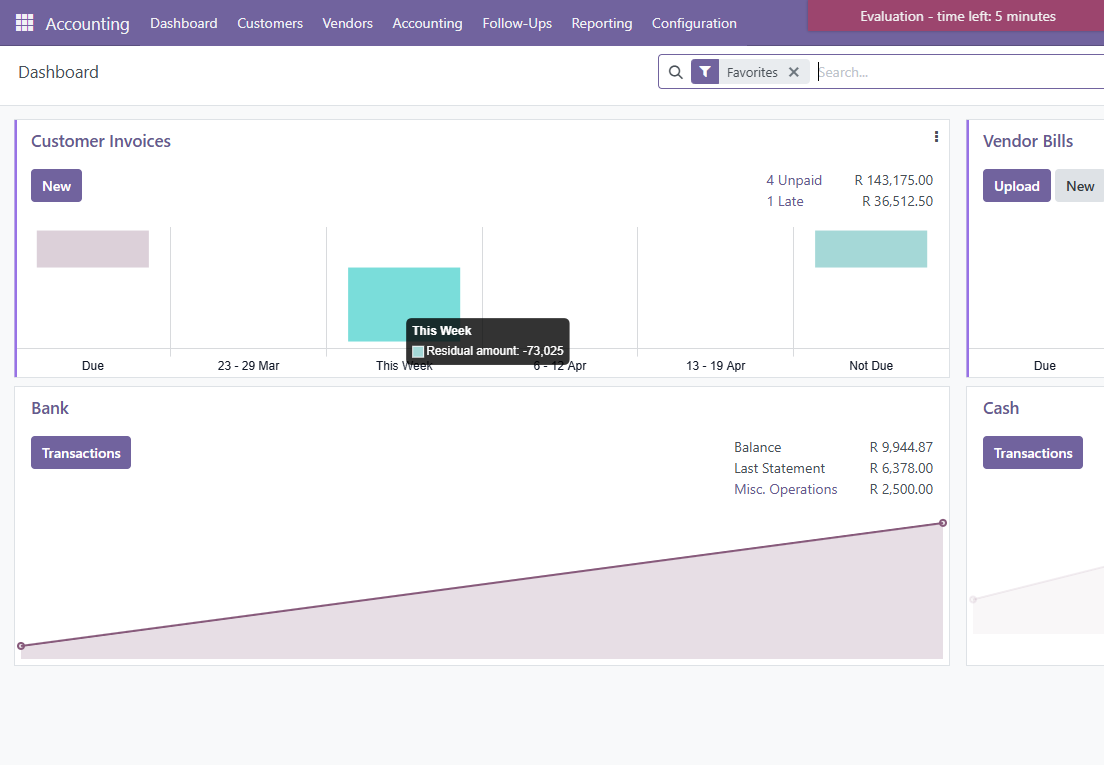This screenshot has height=765, width=1104.
Task: Create New vendor bill
Action: point(1079,186)
